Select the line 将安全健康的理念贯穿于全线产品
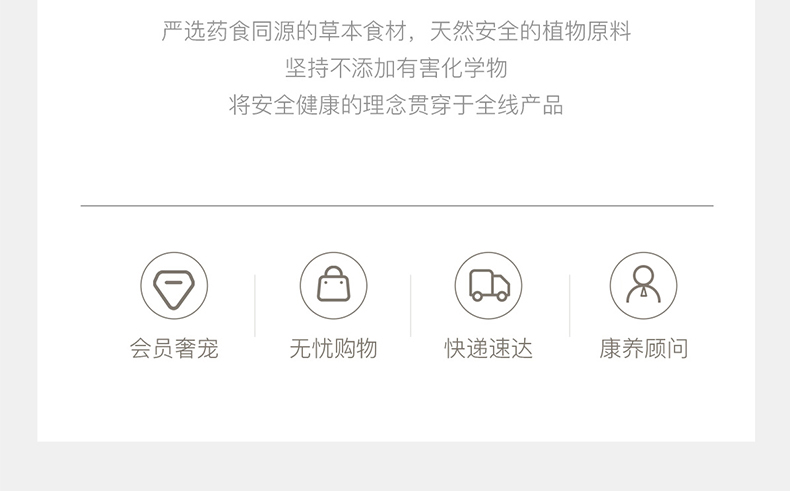This screenshot has width=790, height=491. pos(396,105)
